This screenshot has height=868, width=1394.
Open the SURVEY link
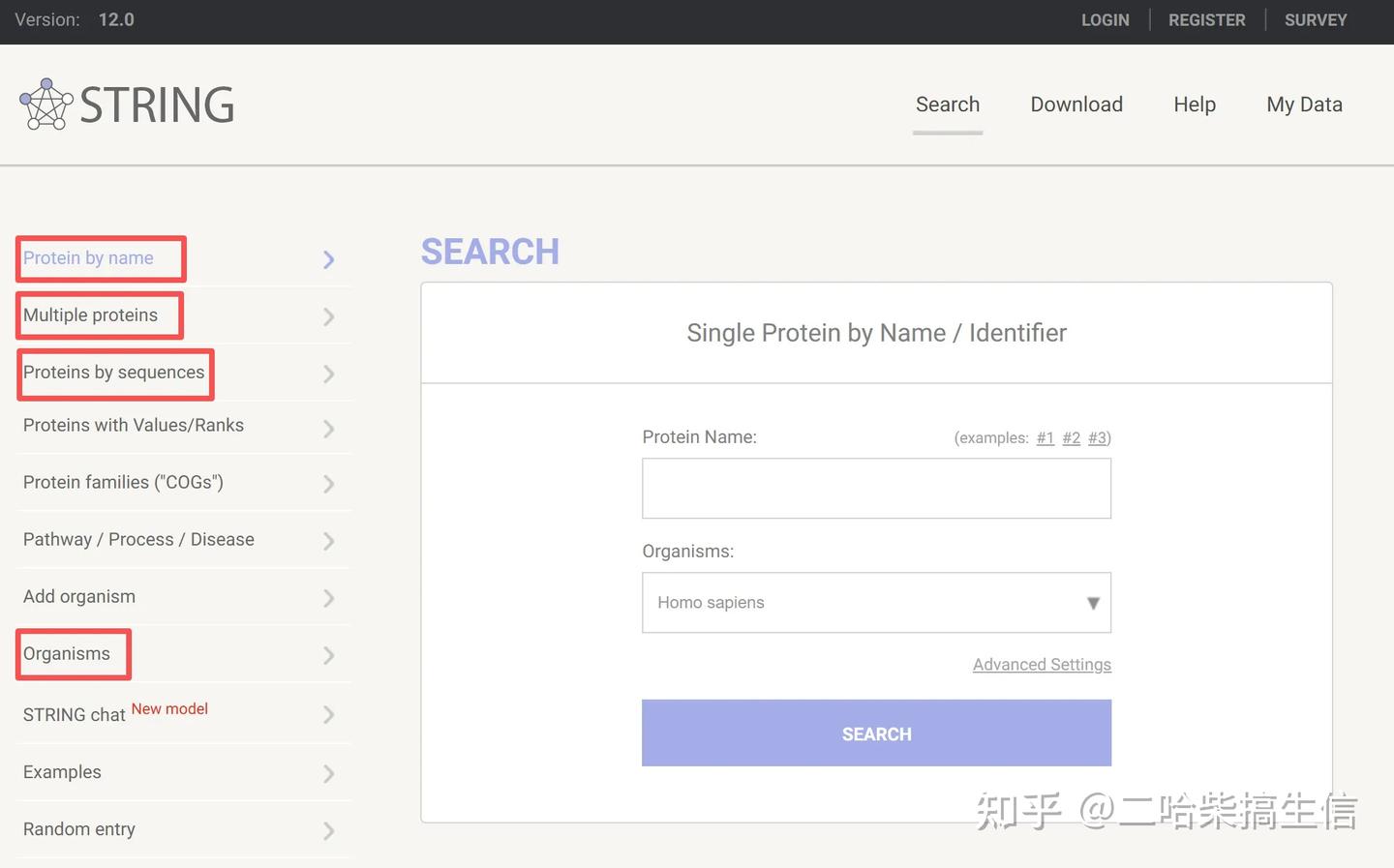[x=1316, y=20]
